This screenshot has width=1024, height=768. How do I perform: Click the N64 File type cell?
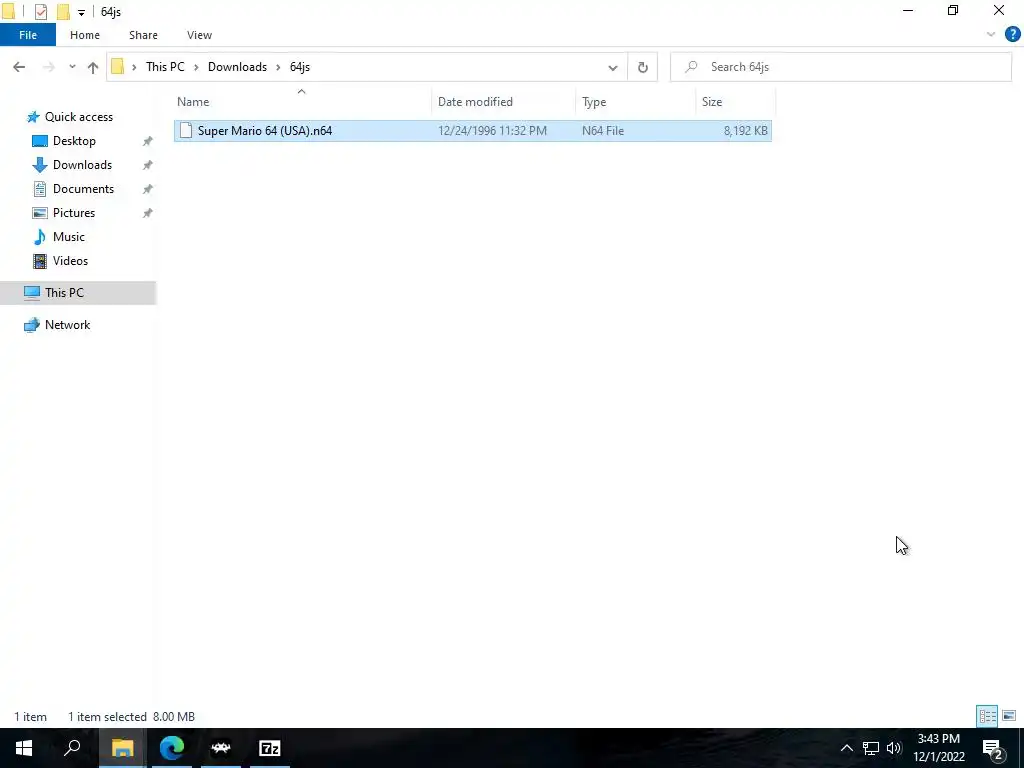pos(603,131)
